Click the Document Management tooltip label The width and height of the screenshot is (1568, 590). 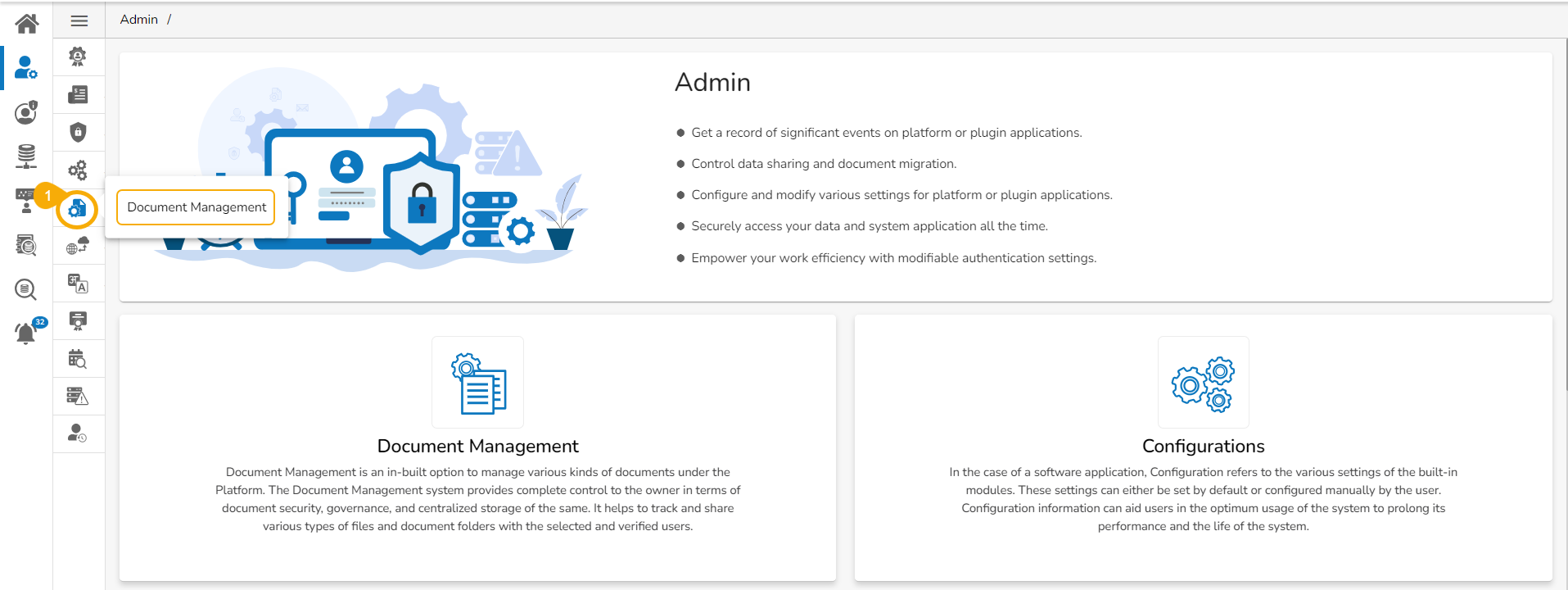coord(197,207)
